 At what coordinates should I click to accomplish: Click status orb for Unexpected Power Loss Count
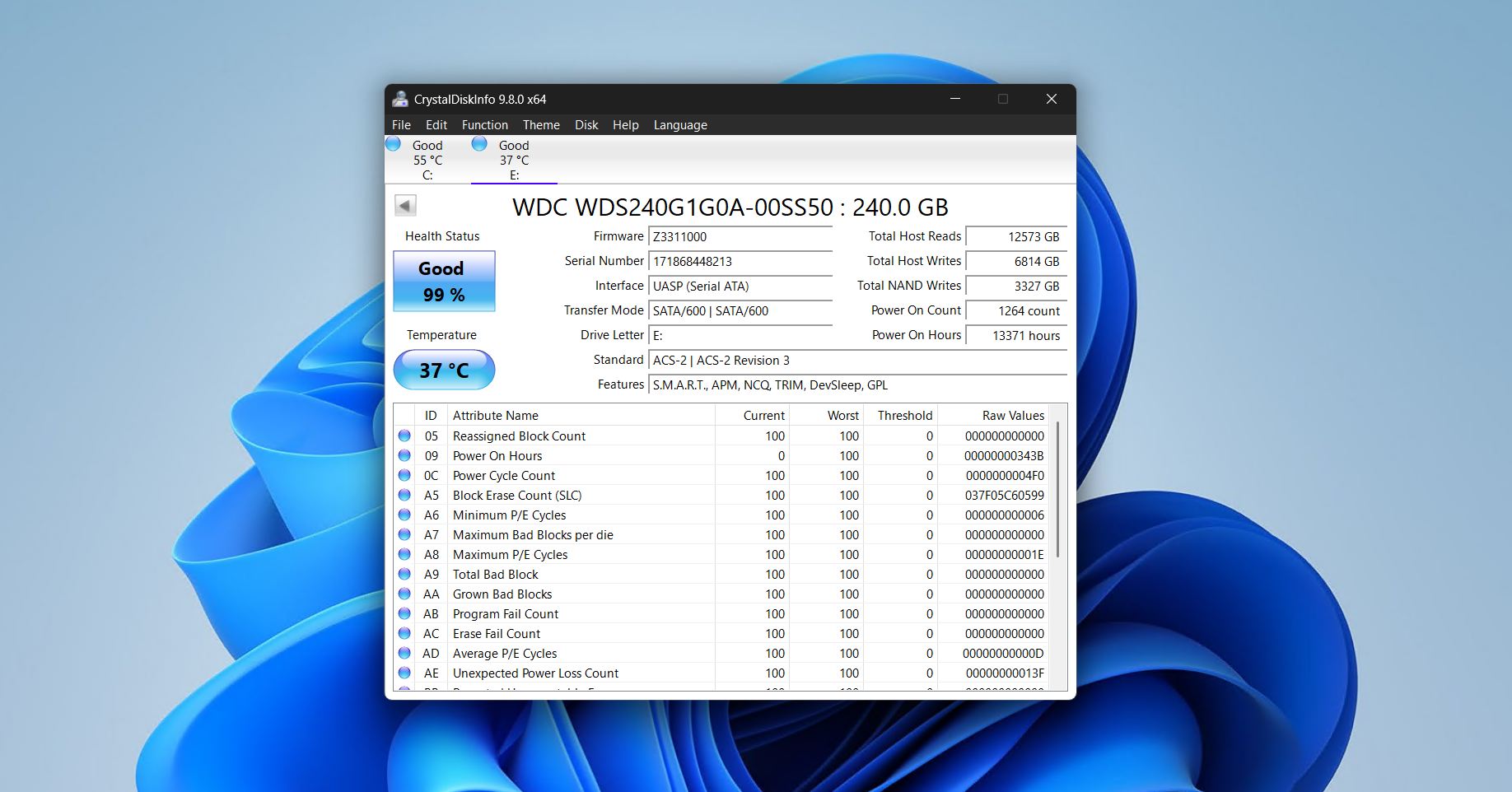(404, 673)
